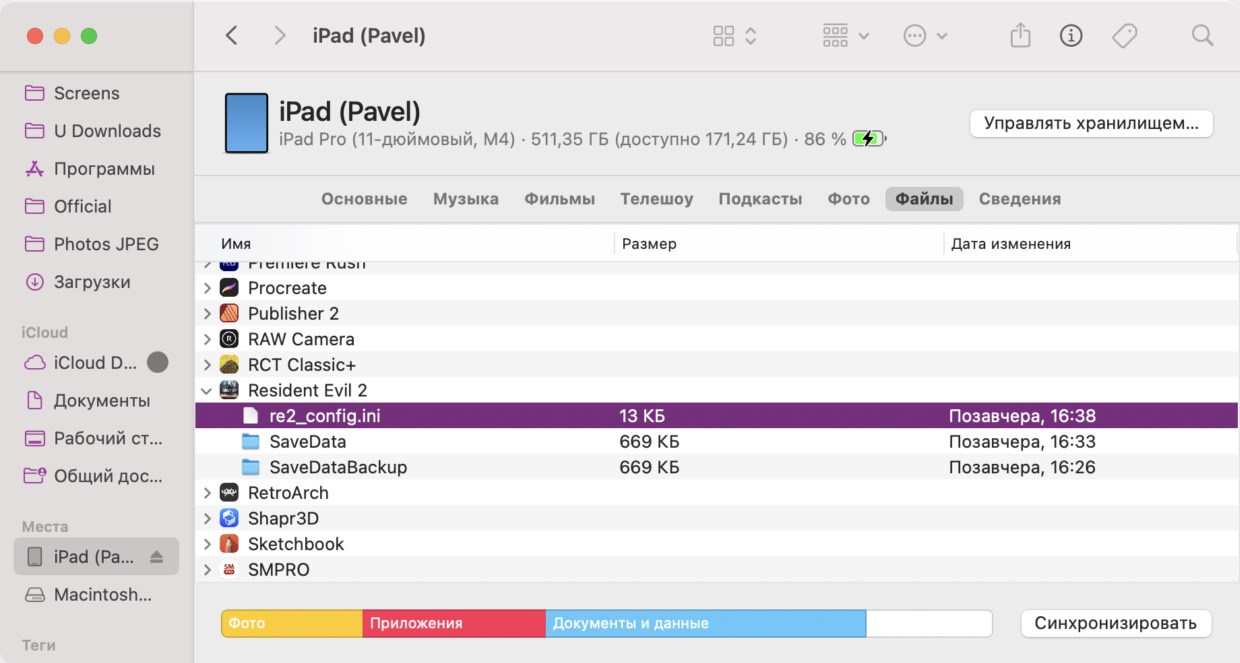This screenshot has height=663, width=1240.
Task: Click the SMPRO app icon
Action: [x=229, y=570]
